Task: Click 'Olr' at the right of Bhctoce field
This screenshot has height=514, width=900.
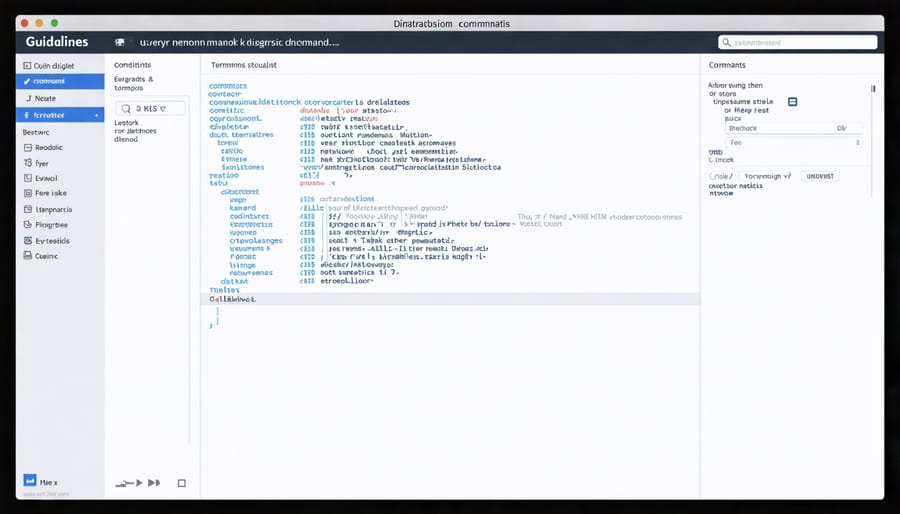Action: (841, 128)
